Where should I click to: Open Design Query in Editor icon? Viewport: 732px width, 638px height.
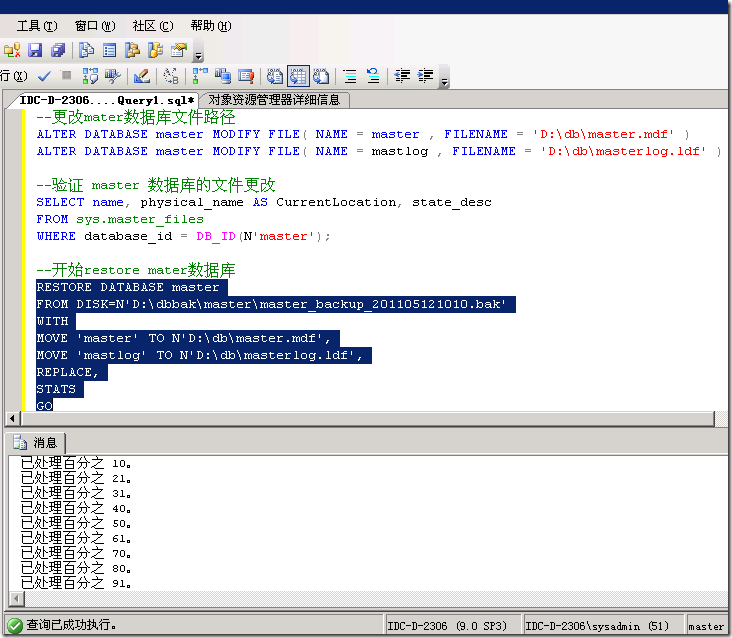pos(141,75)
